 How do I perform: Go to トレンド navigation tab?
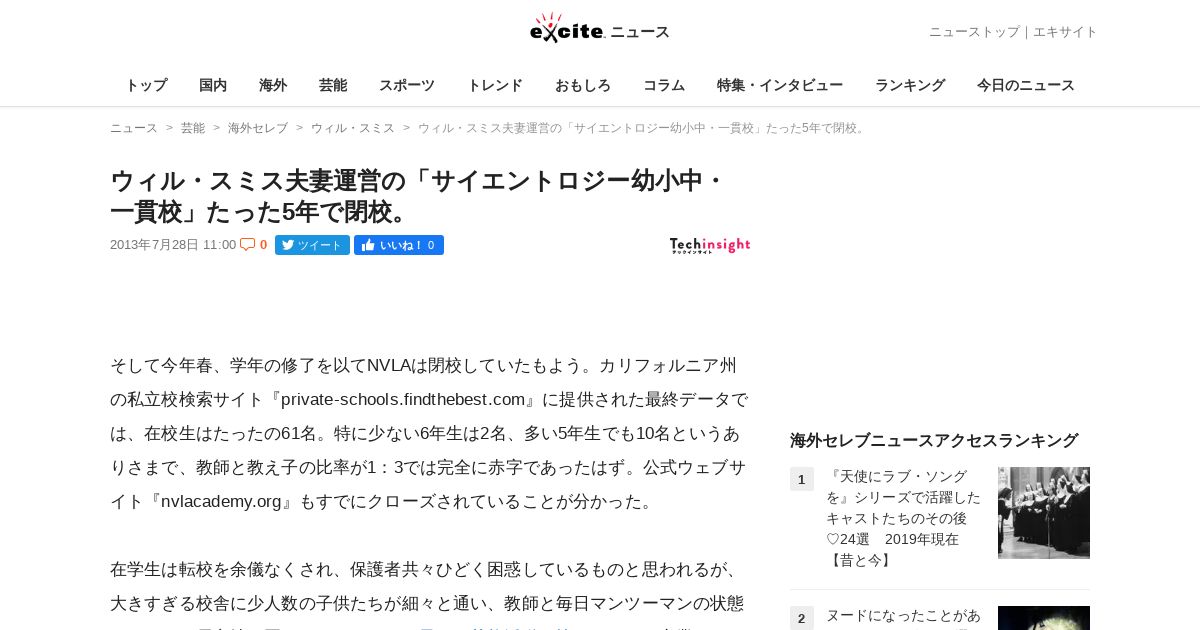pos(495,85)
